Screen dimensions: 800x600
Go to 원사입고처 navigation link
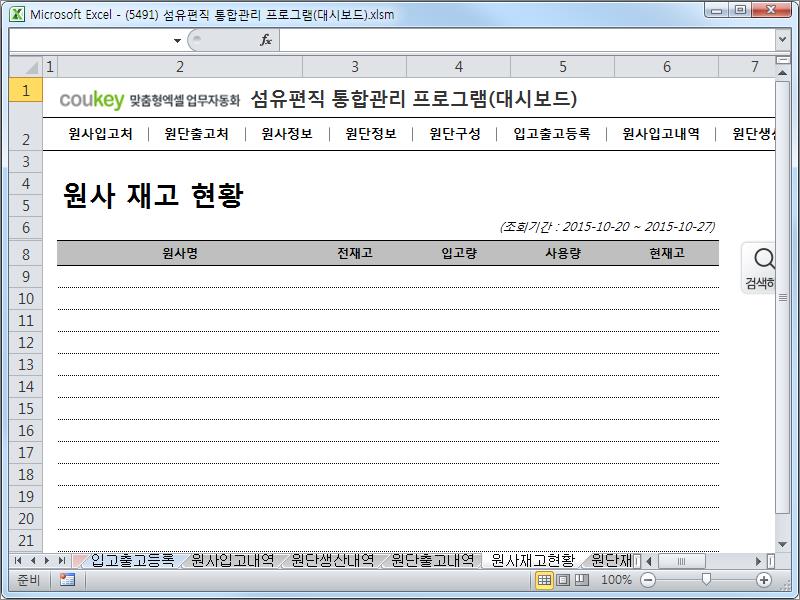point(101,134)
